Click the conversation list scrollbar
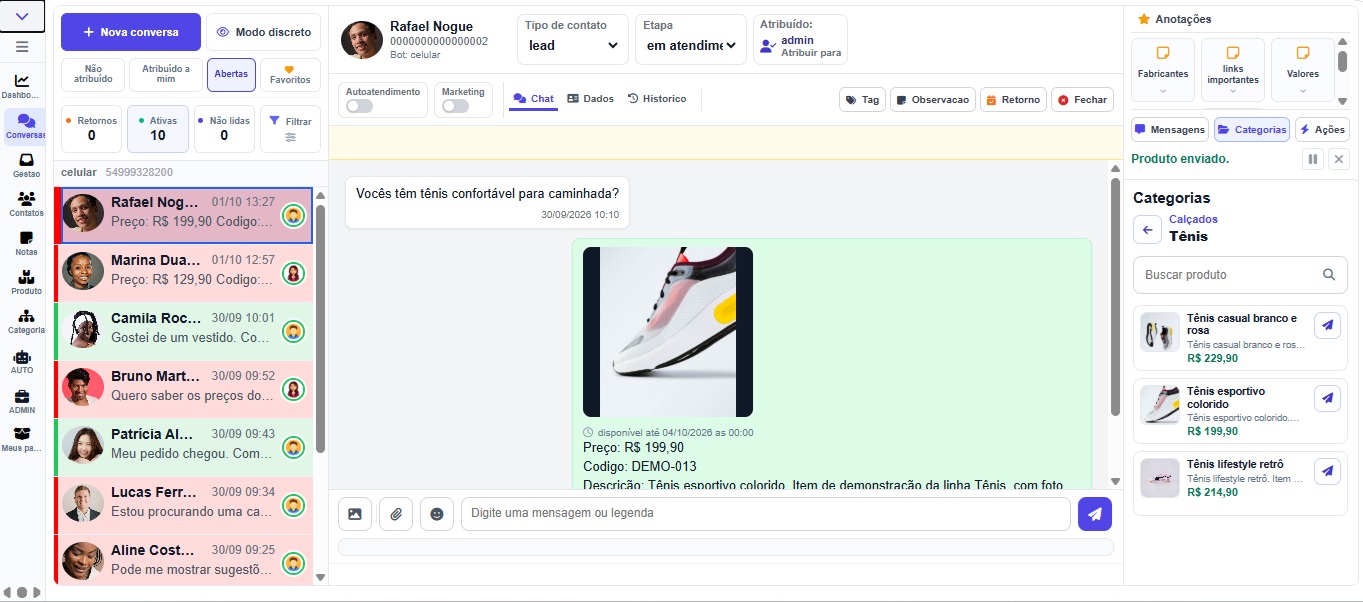The width and height of the screenshot is (1363, 602). pos(320,329)
